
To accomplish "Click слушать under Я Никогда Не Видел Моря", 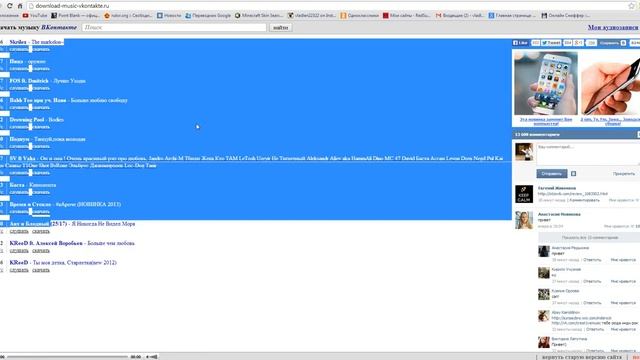I will click(19, 231).
